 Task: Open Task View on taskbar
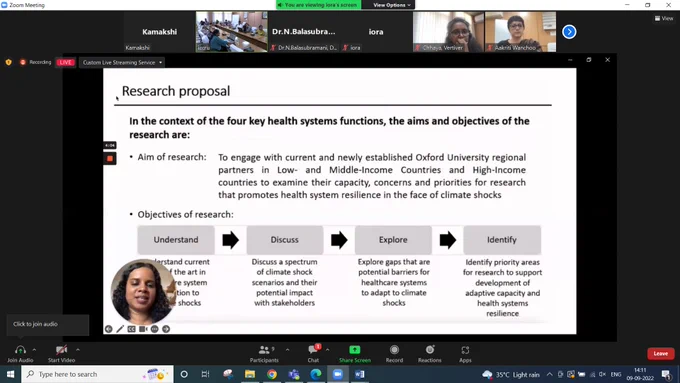206,374
